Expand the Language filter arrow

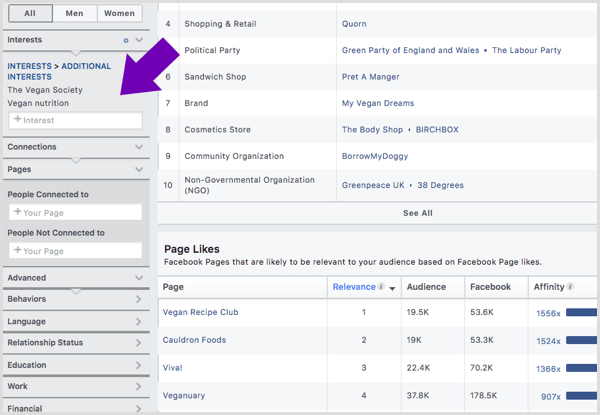click(x=139, y=322)
